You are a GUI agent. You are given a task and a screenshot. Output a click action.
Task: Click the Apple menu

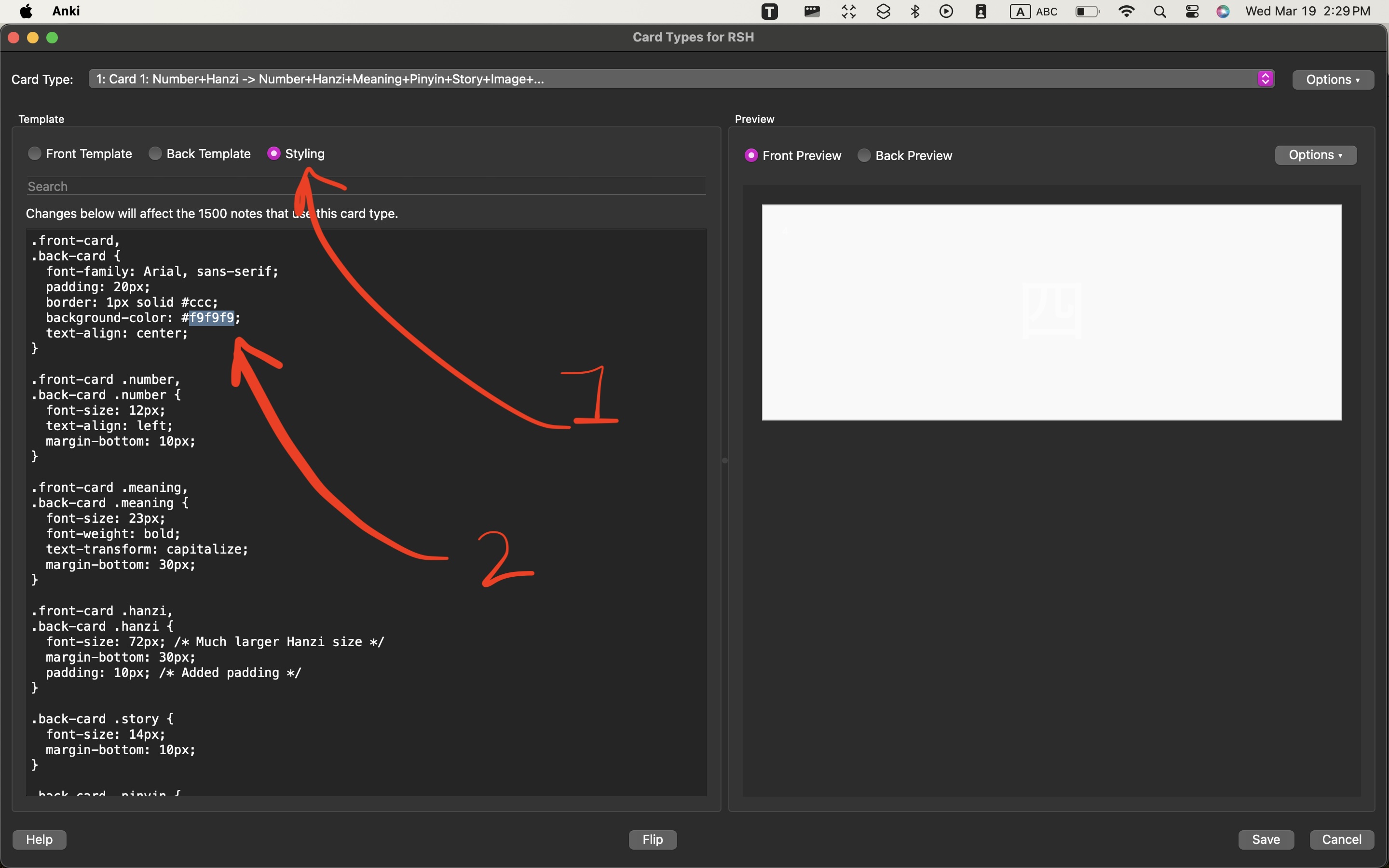click(27, 11)
